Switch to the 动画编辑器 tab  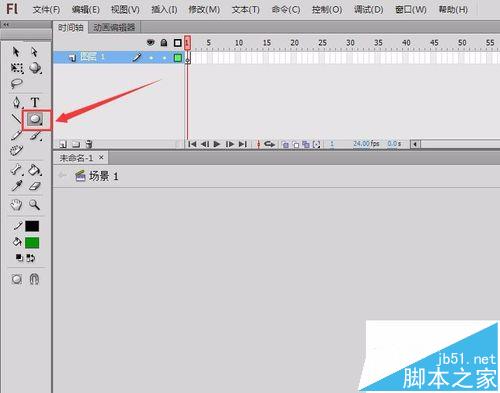coord(114,27)
